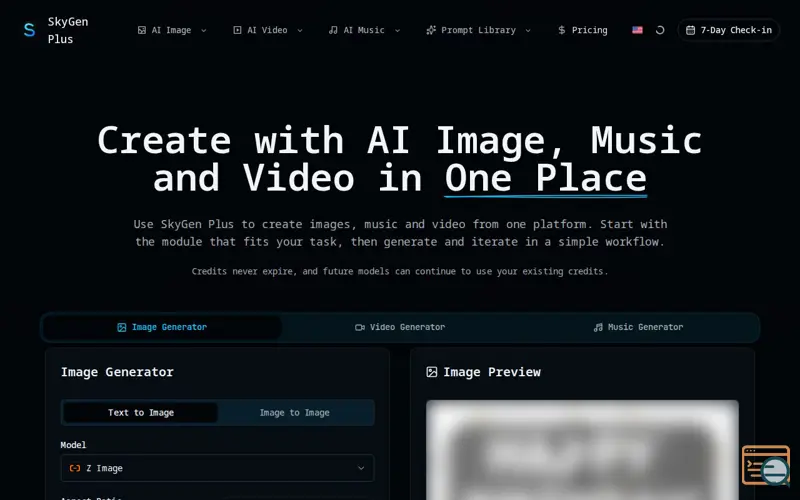800x500 pixels.
Task: Click the Image Generator panel heading
Action: [117, 372]
